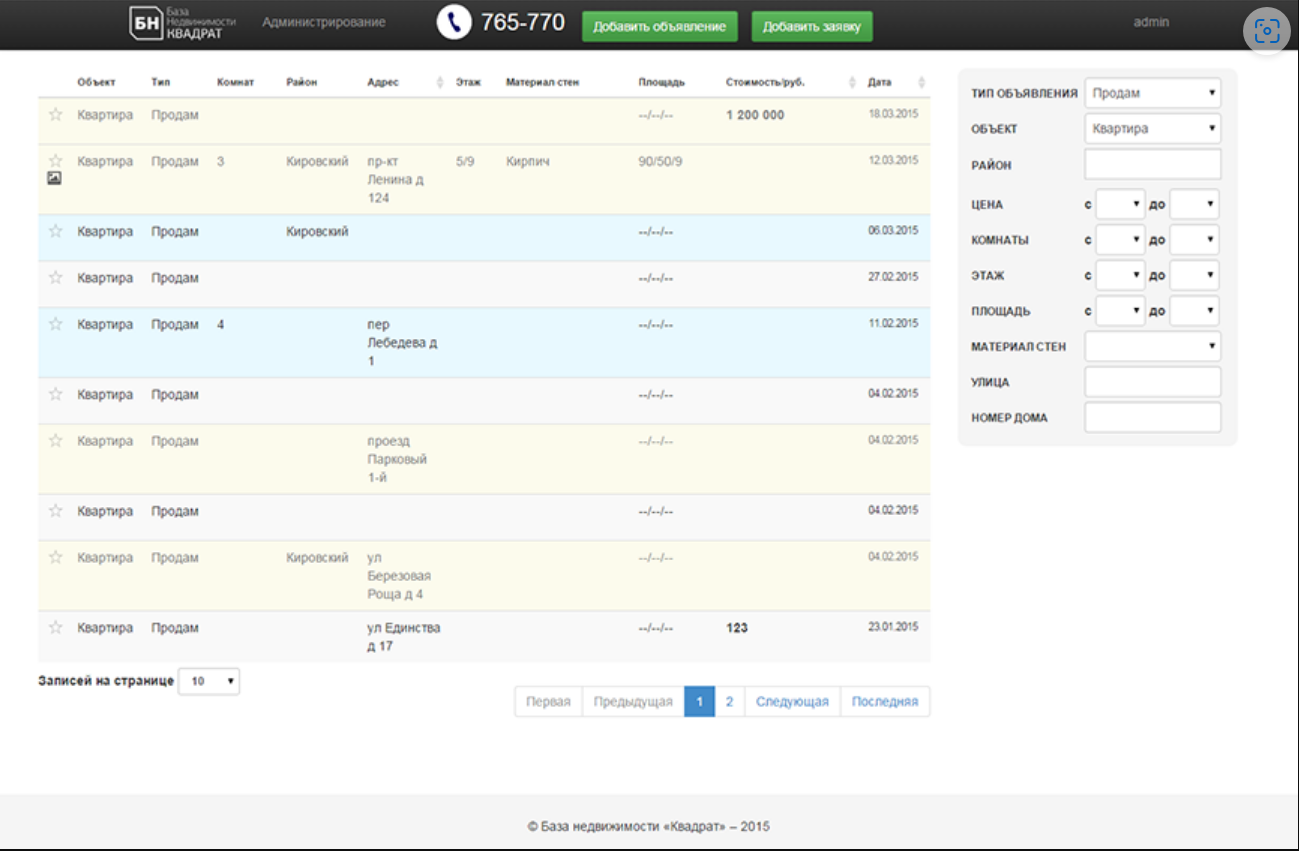Favorite the проезд Парковый 1-й listing
Viewport: 1299px width, 851px height.
pyautogui.click(x=56, y=441)
